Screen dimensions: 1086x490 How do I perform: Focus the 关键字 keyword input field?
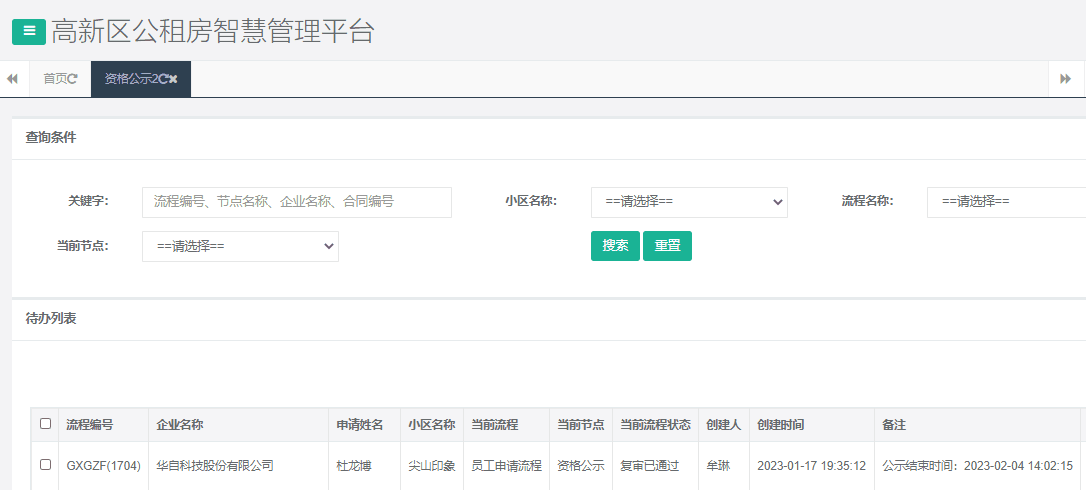(x=297, y=202)
